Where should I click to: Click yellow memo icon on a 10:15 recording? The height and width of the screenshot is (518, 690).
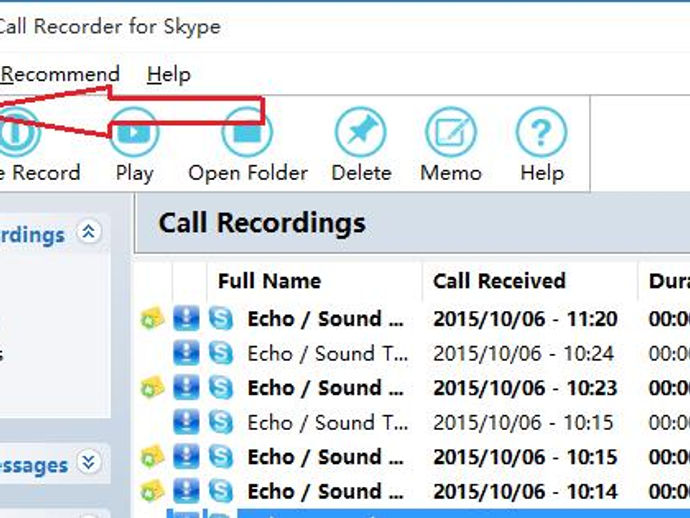[x=152, y=456]
